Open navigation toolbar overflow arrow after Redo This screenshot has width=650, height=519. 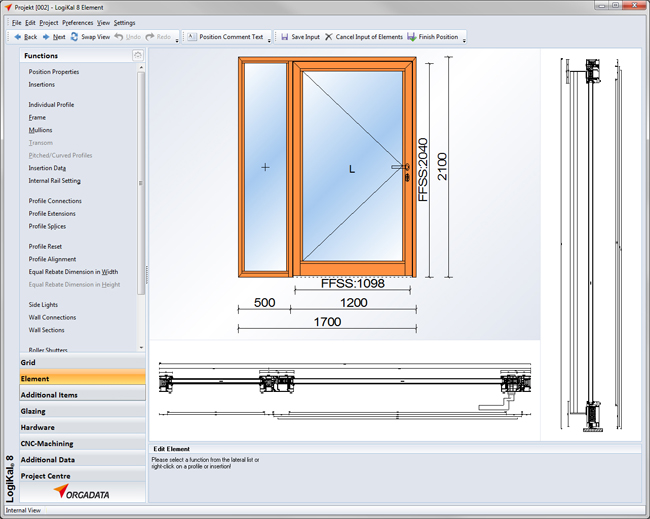(x=177, y=40)
